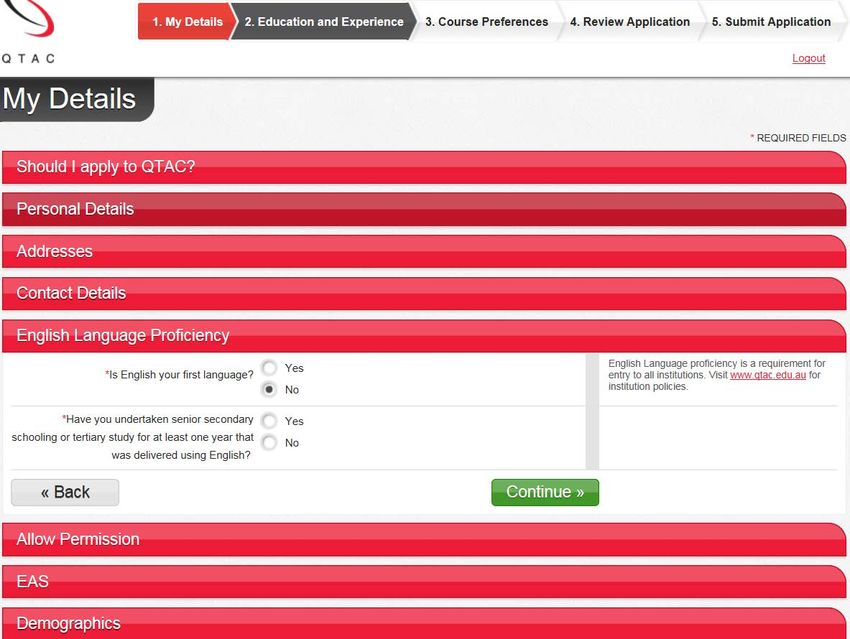The height and width of the screenshot is (639, 850).
Task: Go to step 1. My Details
Action: coord(186,22)
